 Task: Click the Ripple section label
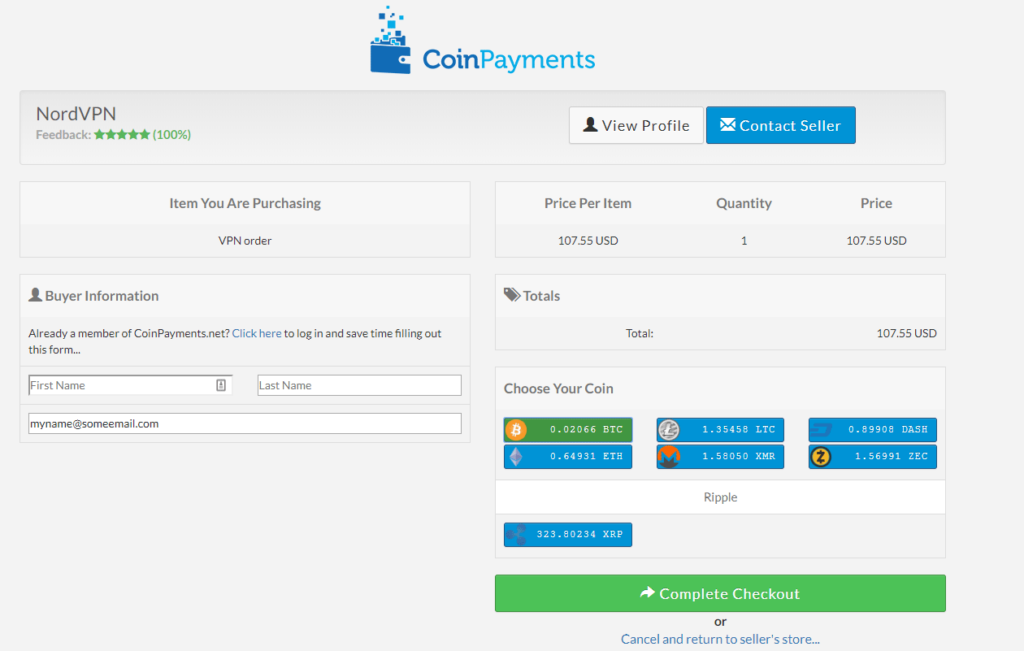tap(720, 497)
